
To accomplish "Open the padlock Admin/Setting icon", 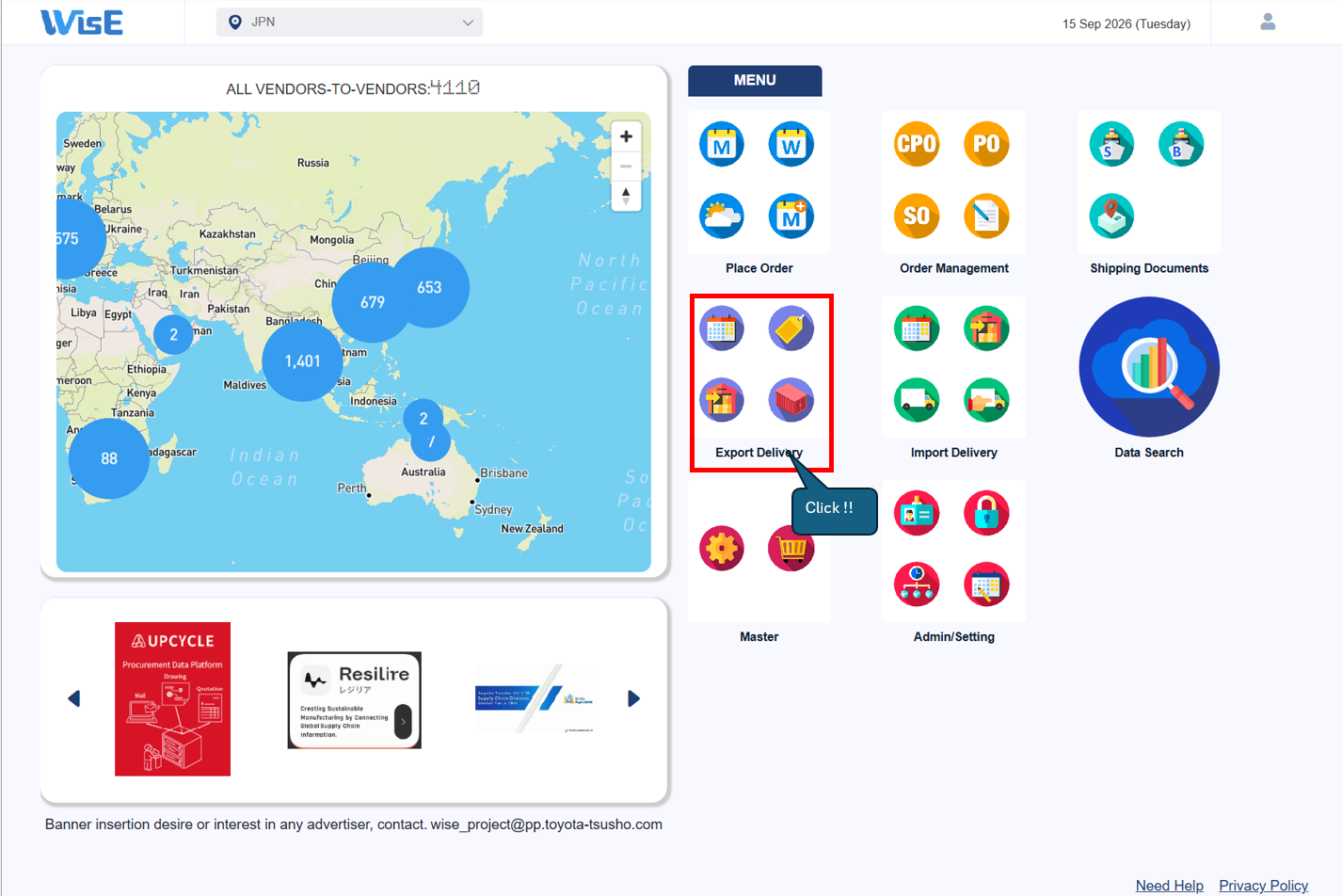I will click(x=986, y=513).
